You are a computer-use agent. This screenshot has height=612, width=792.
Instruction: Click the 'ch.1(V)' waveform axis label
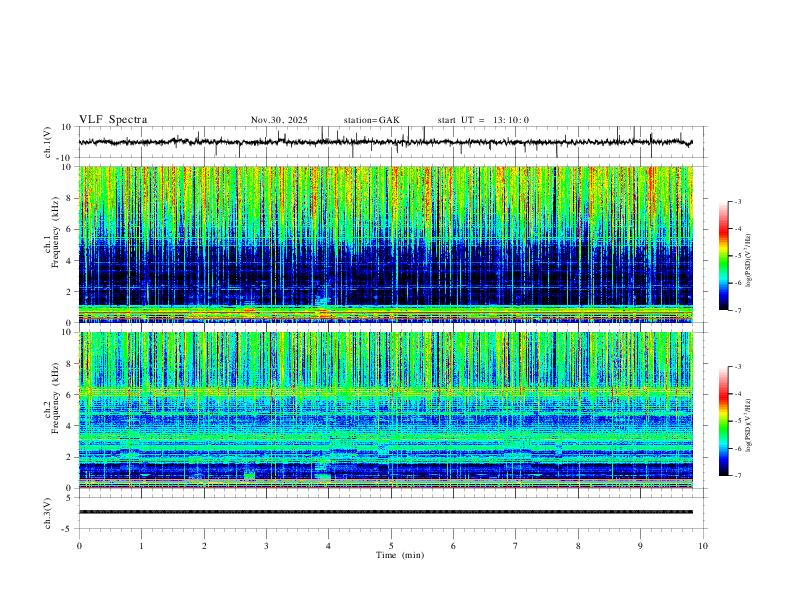tap(48, 142)
